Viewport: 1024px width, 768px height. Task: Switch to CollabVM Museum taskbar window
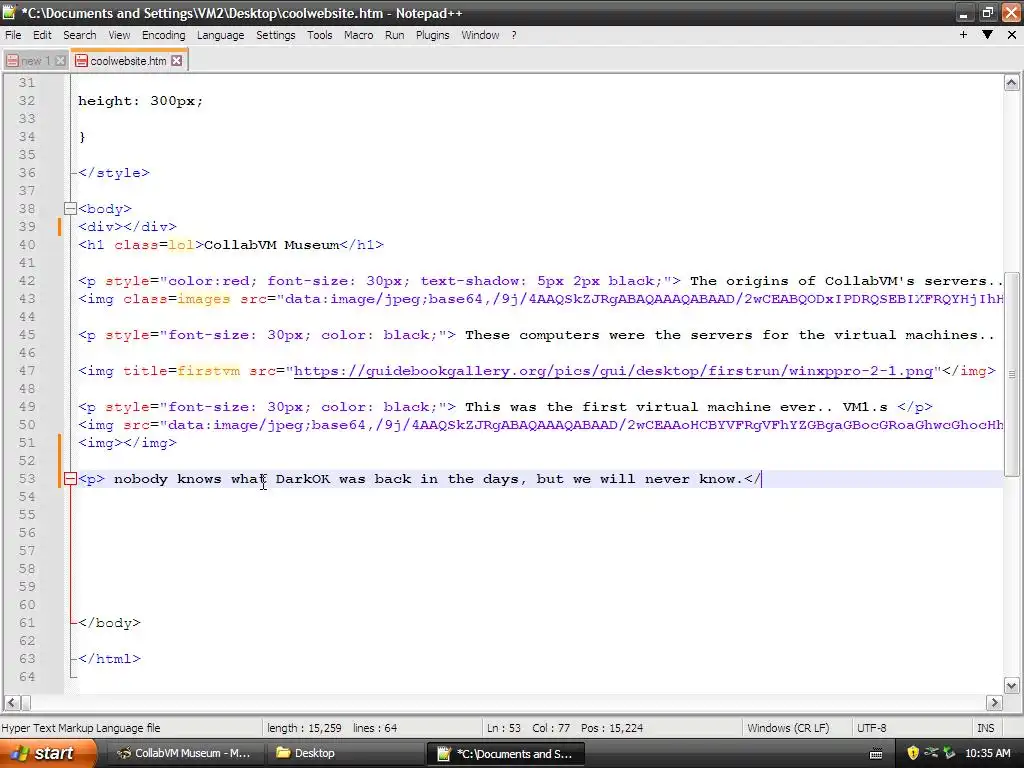click(x=184, y=754)
